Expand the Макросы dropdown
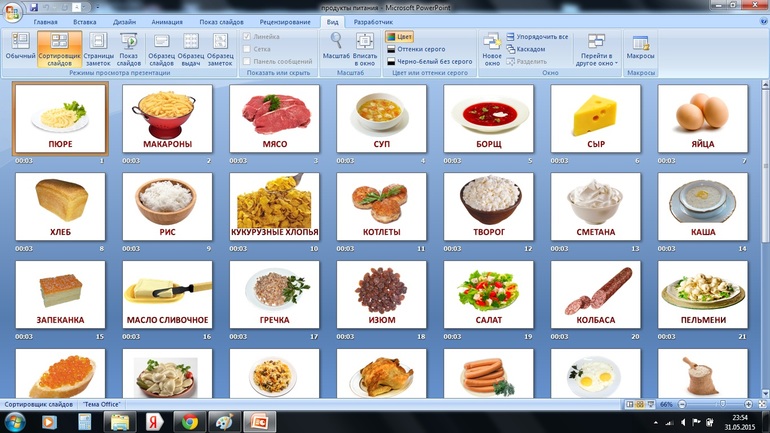This screenshot has height=433, width=770. (x=640, y=48)
